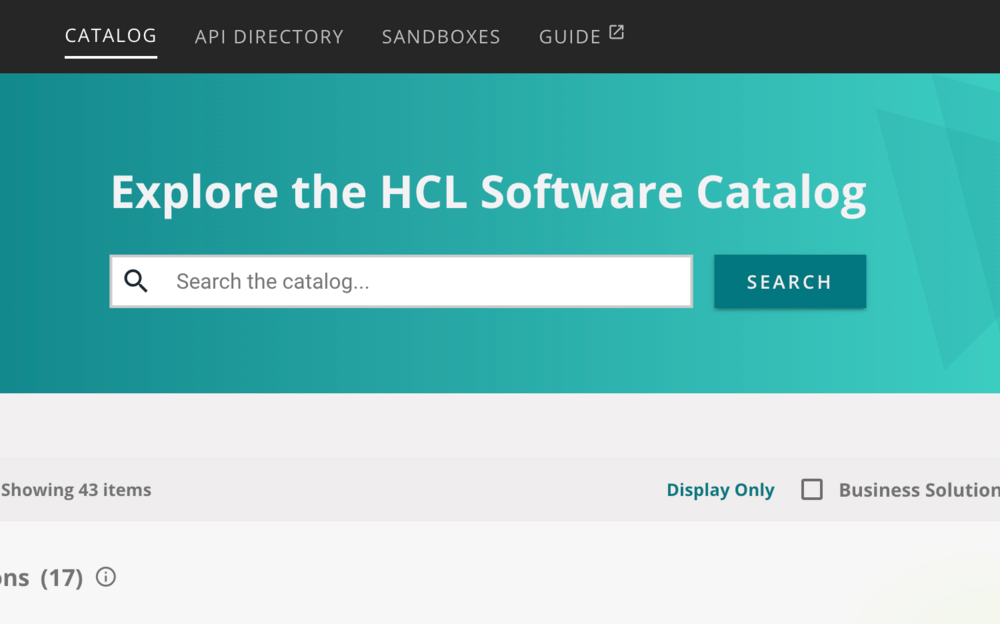Click the magnifying glass icon in search box
The height and width of the screenshot is (624, 1000).
(136, 281)
